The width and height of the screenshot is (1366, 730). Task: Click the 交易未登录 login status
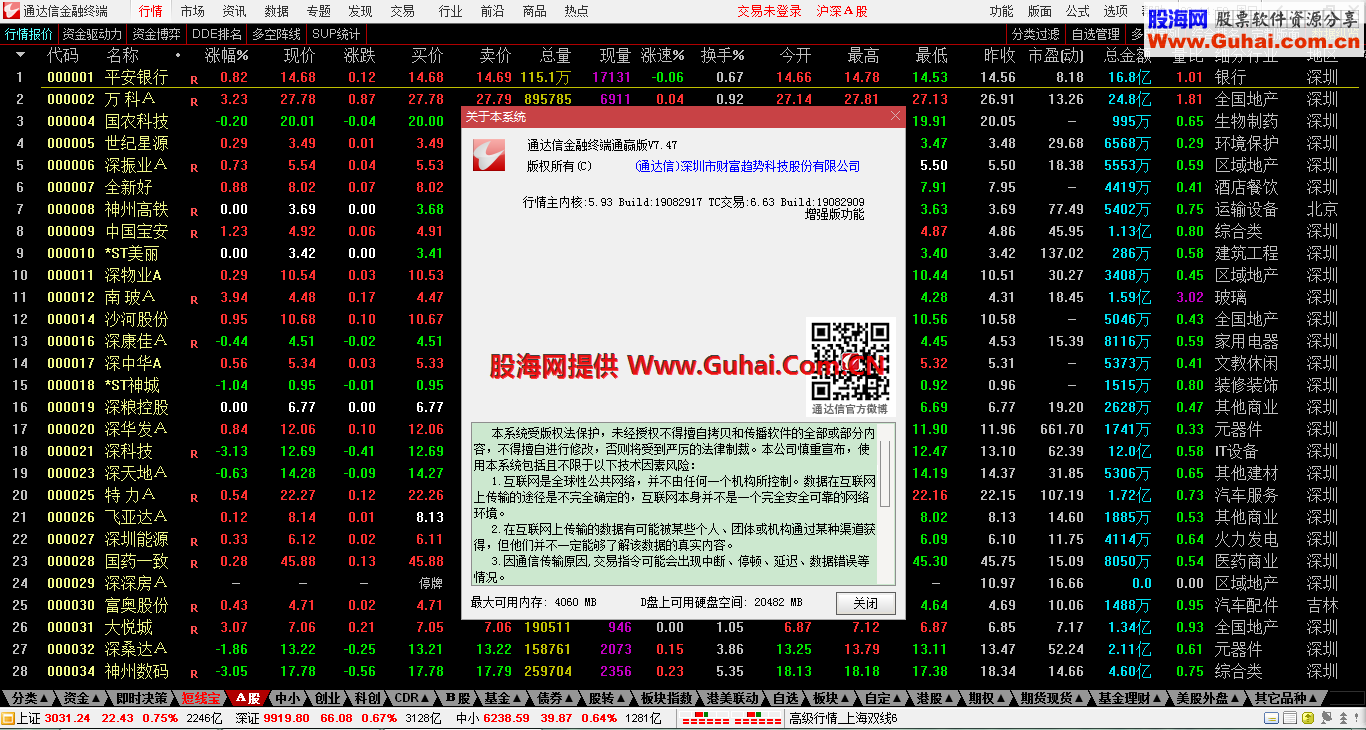[x=770, y=11]
